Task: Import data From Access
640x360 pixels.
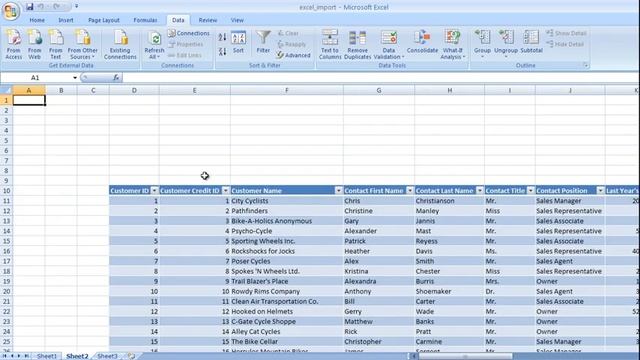Action: point(13,44)
